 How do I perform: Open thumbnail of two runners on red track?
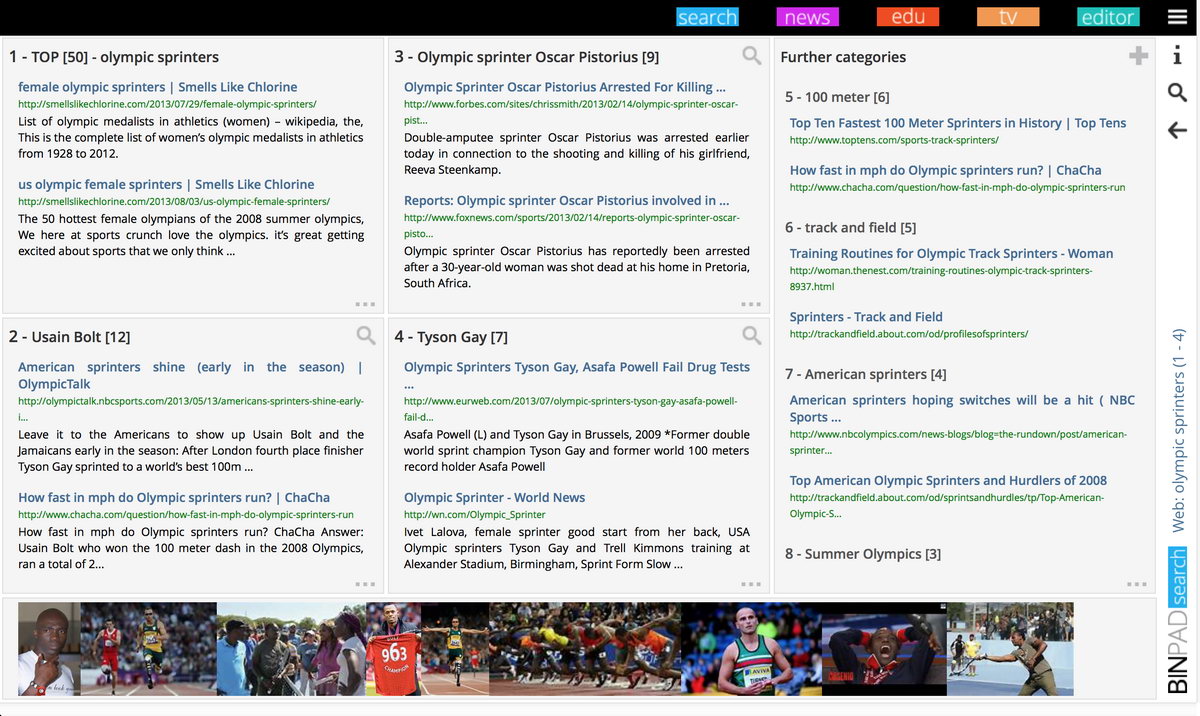(148, 649)
